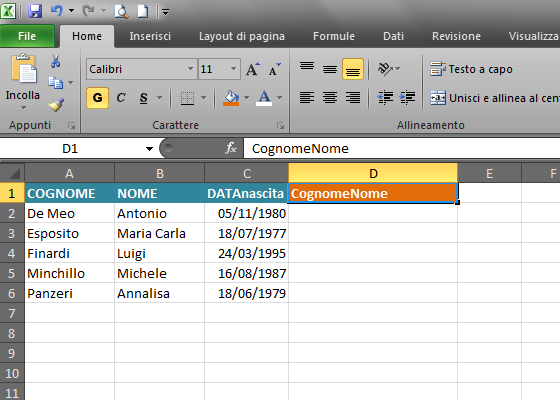Switch to the Inserisci tab
The width and height of the screenshot is (560, 400).
pos(150,36)
